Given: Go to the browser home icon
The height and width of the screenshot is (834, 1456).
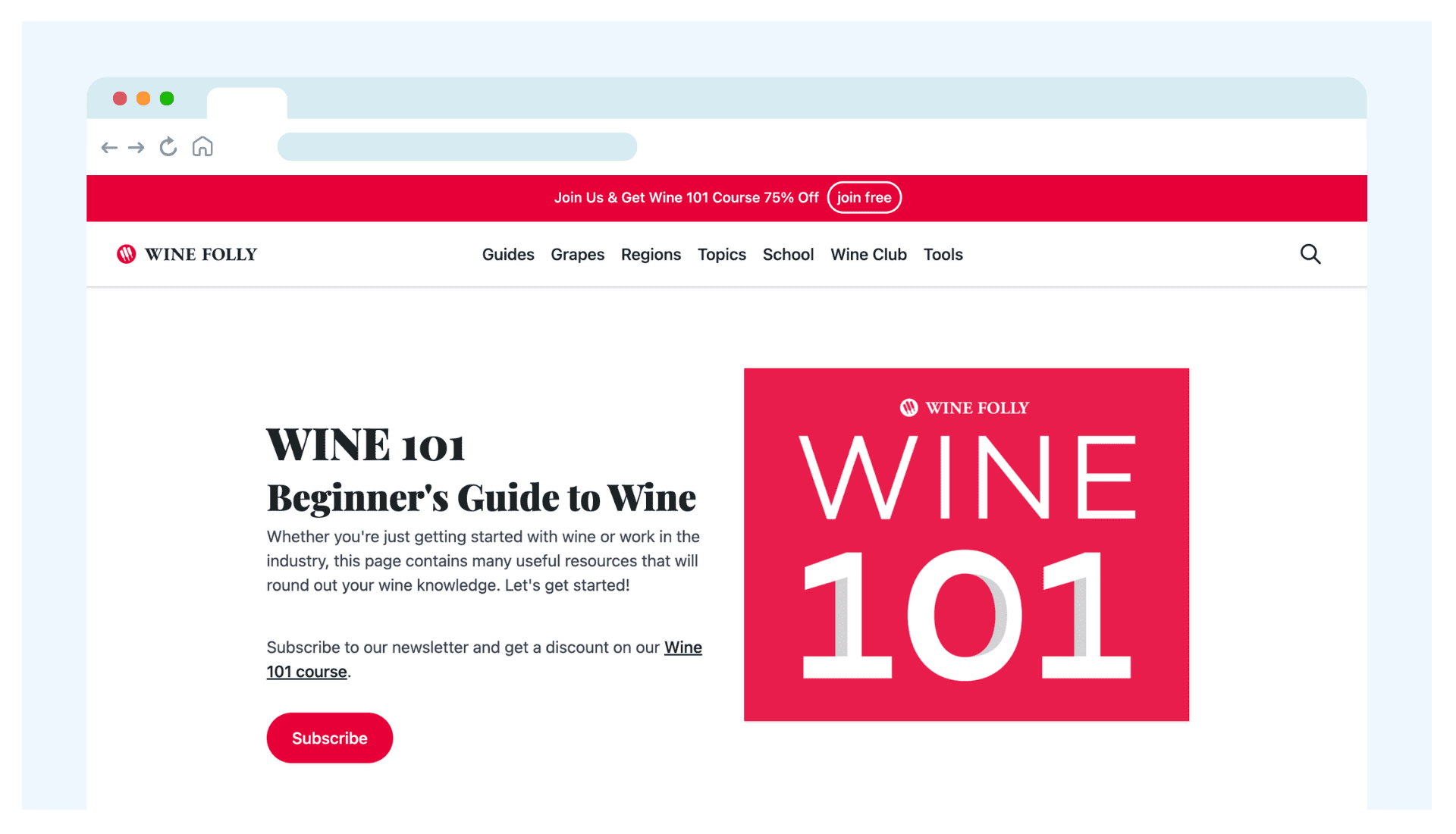Looking at the screenshot, I should (202, 146).
